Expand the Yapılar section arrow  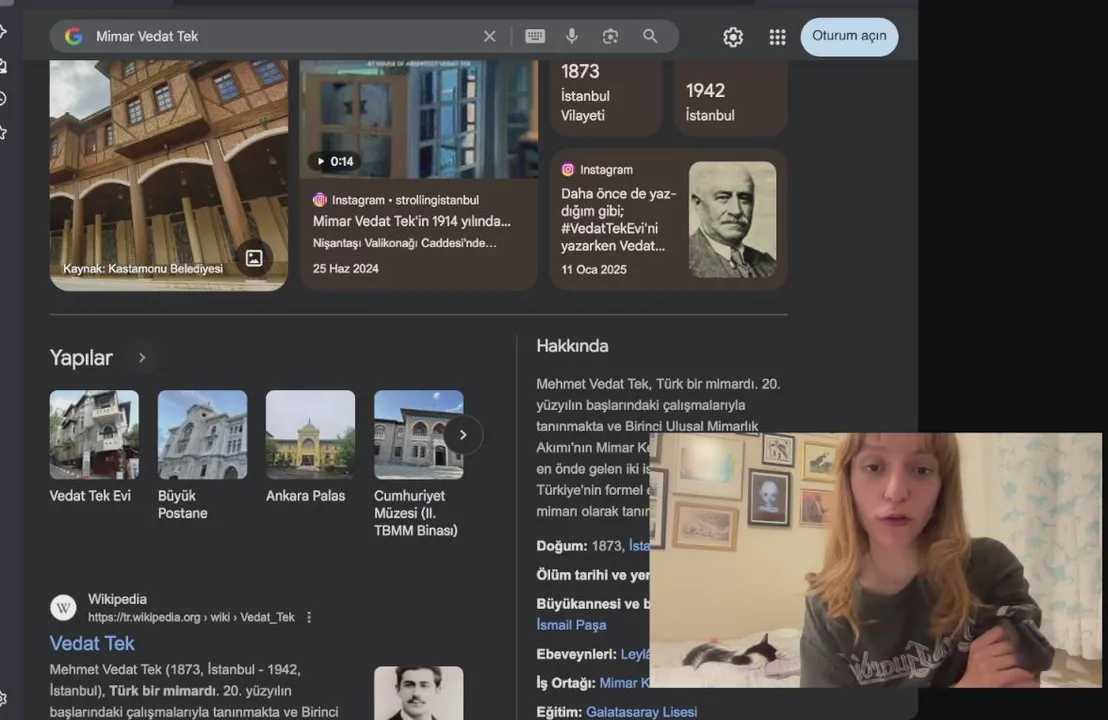[142, 358]
